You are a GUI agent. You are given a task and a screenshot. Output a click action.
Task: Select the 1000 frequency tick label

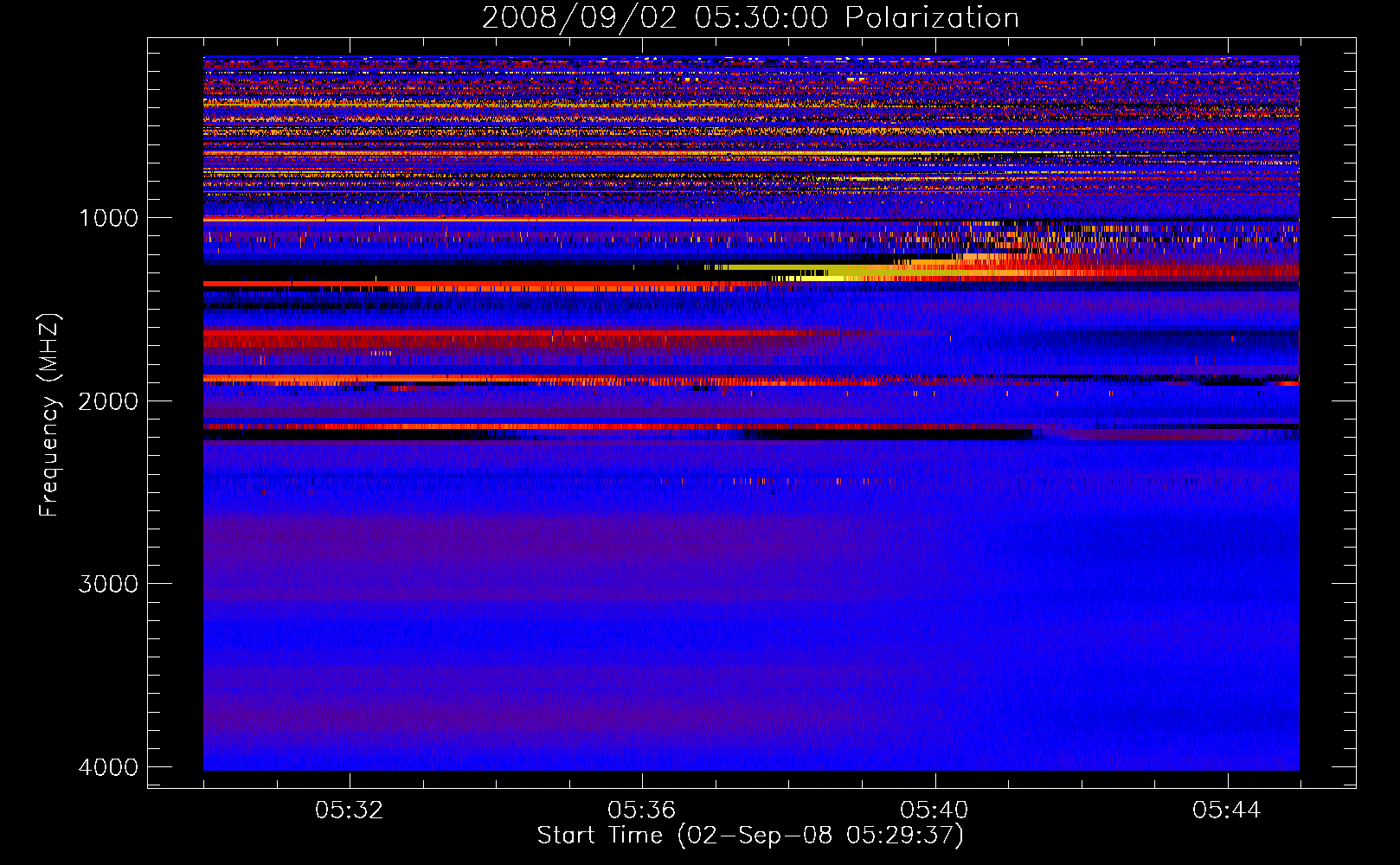pyautogui.click(x=108, y=218)
